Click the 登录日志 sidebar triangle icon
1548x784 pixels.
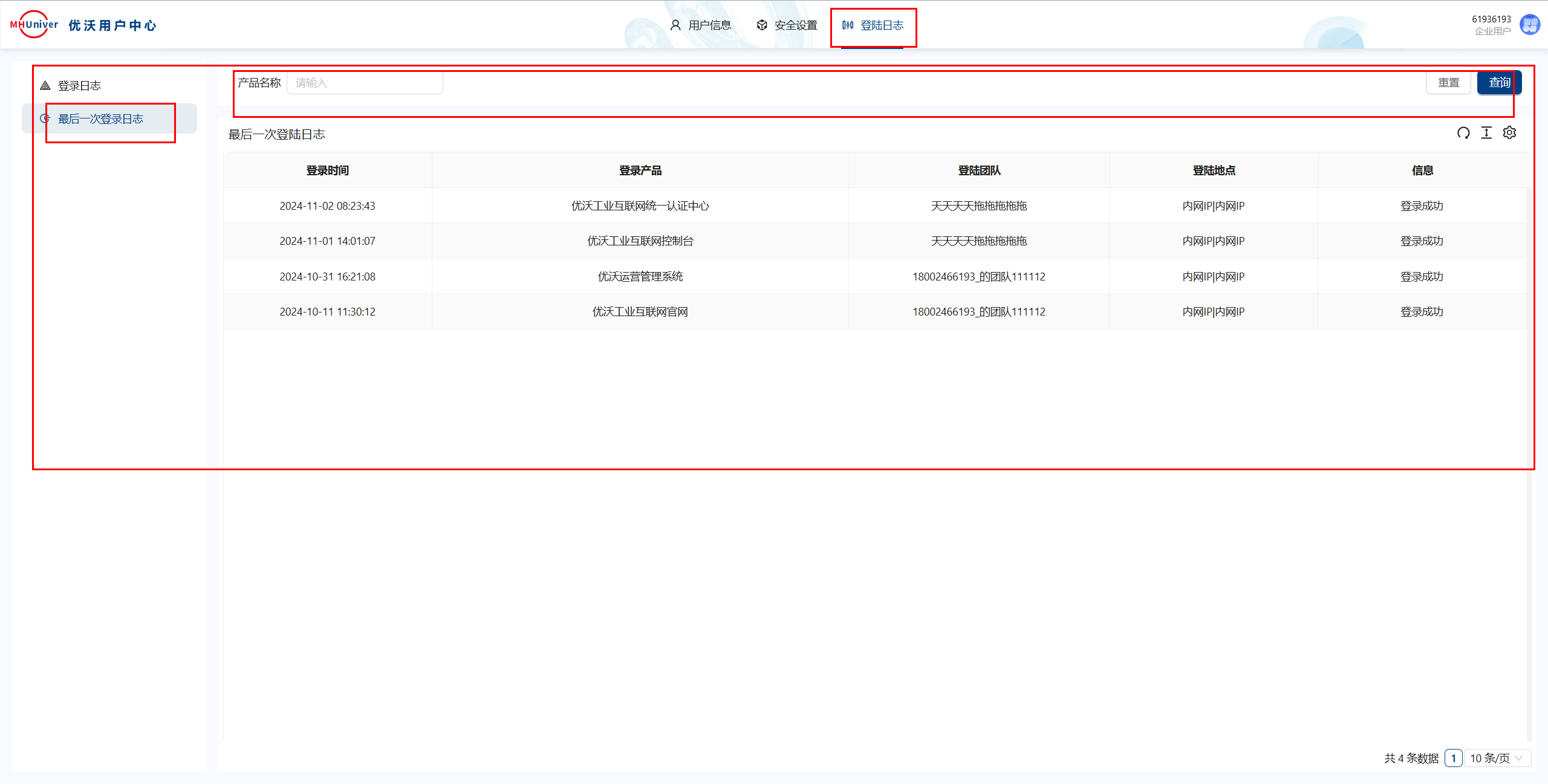45,86
